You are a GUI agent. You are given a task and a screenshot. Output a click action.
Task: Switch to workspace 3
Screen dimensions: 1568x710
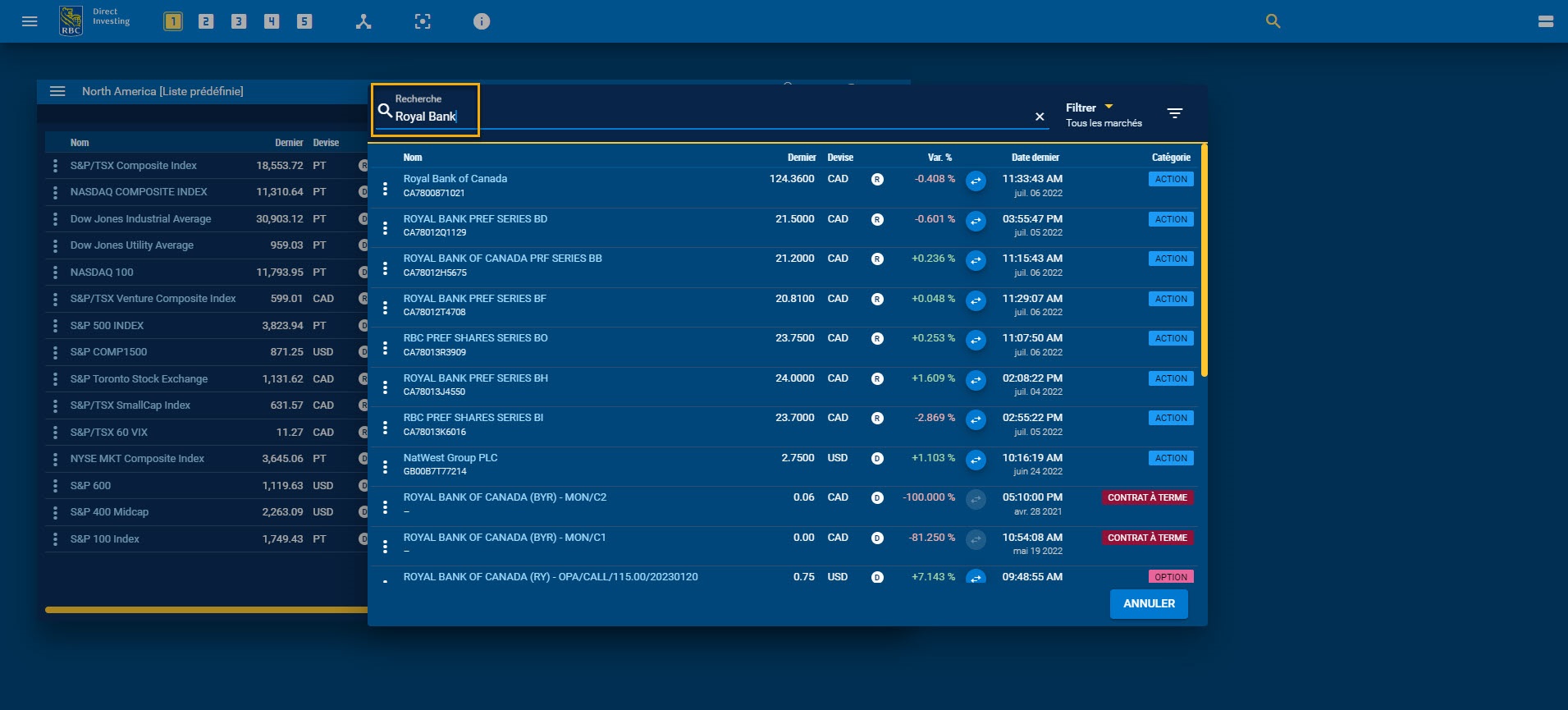pyautogui.click(x=239, y=21)
